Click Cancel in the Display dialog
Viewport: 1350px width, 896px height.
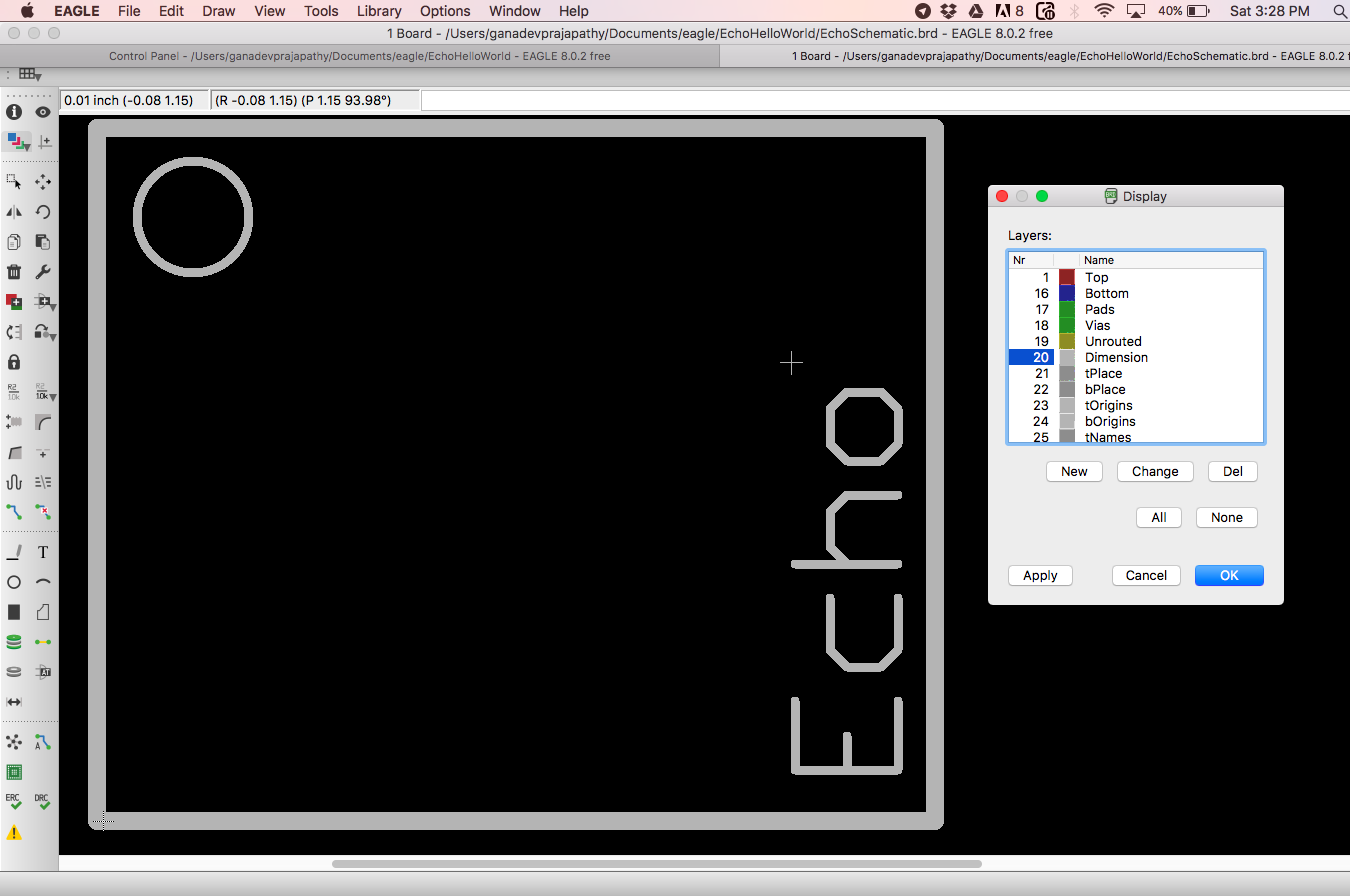[1146, 575]
